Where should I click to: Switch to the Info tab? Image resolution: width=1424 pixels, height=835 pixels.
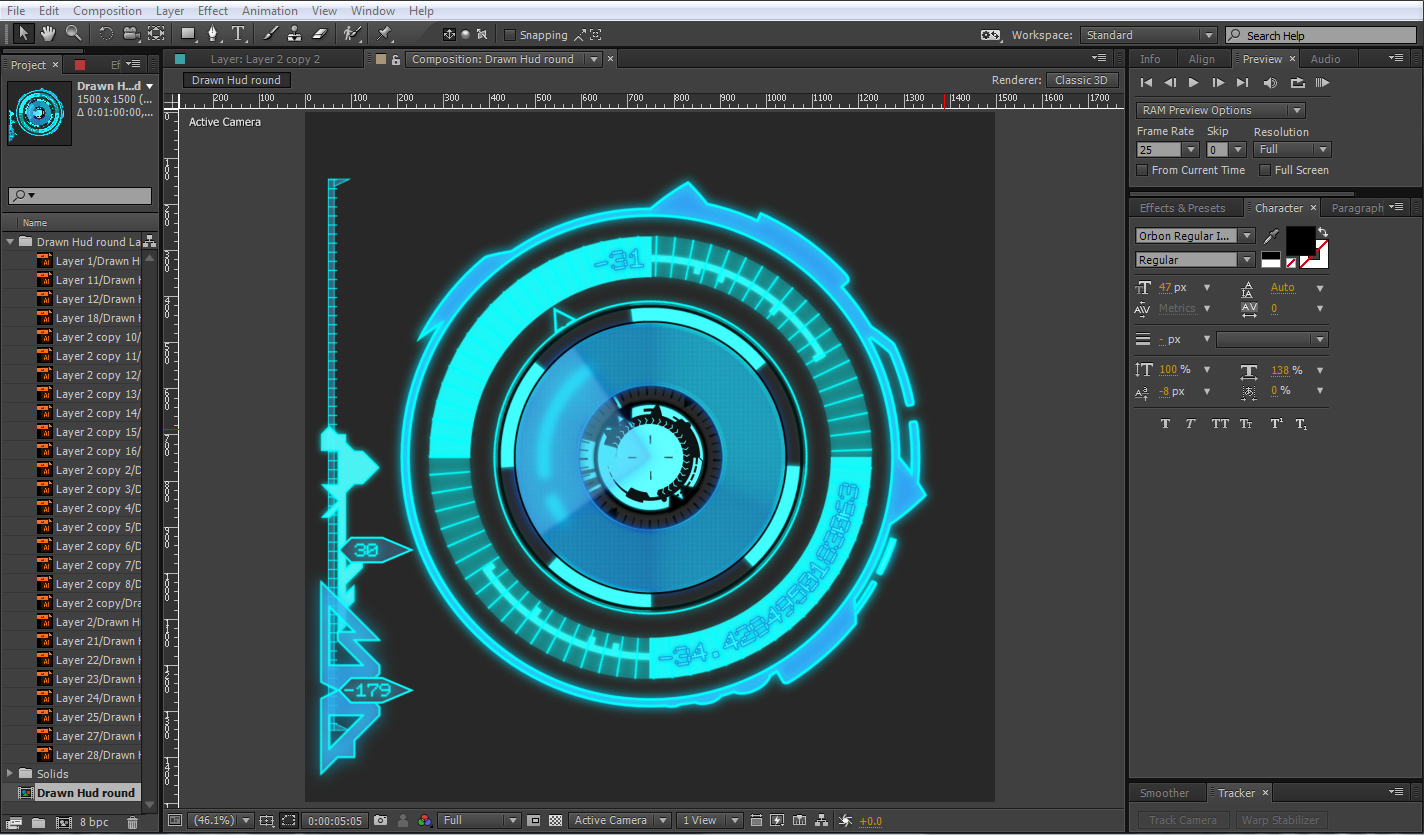(1150, 59)
